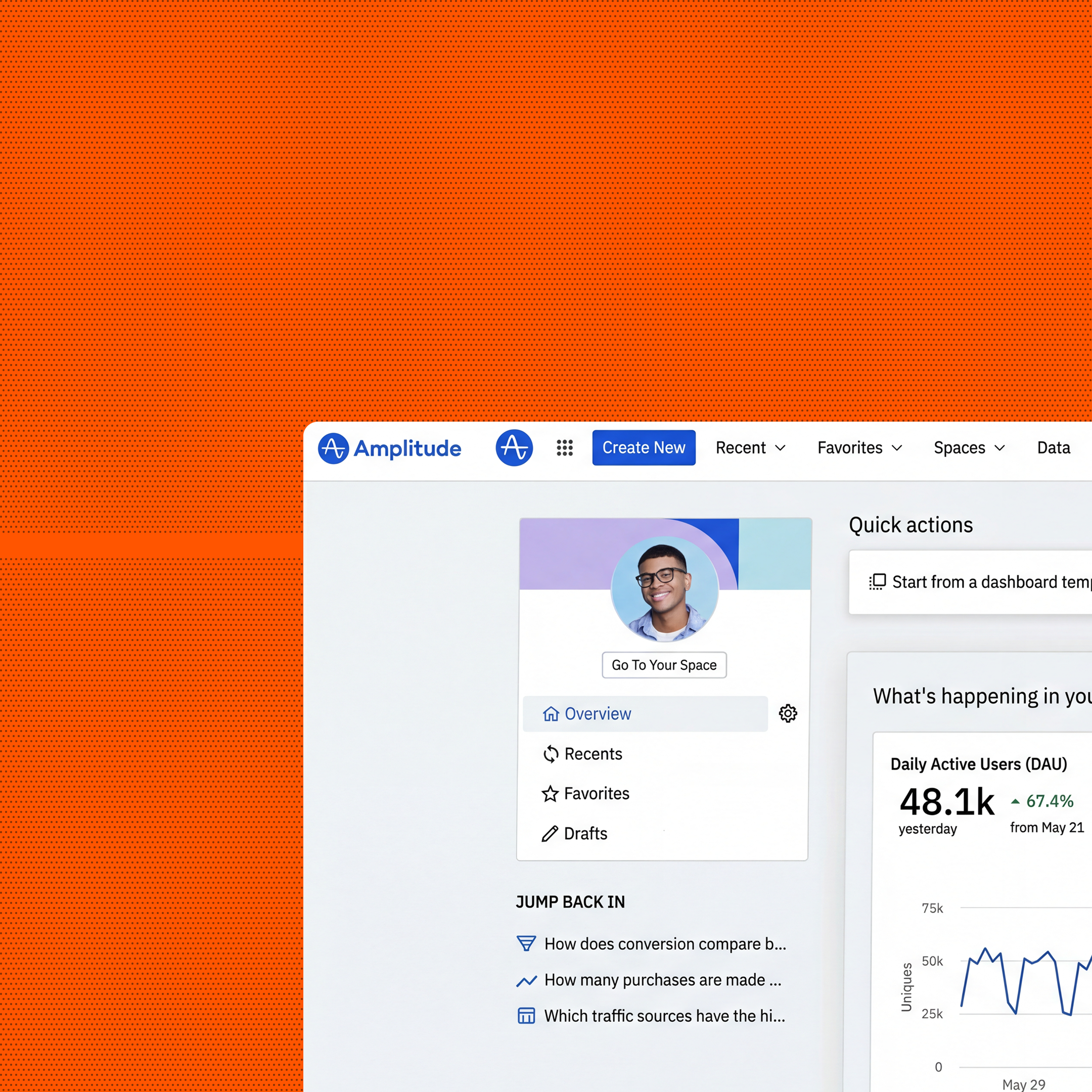Click Start from a dashboard template action
1092x1092 pixels.
(971, 582)
